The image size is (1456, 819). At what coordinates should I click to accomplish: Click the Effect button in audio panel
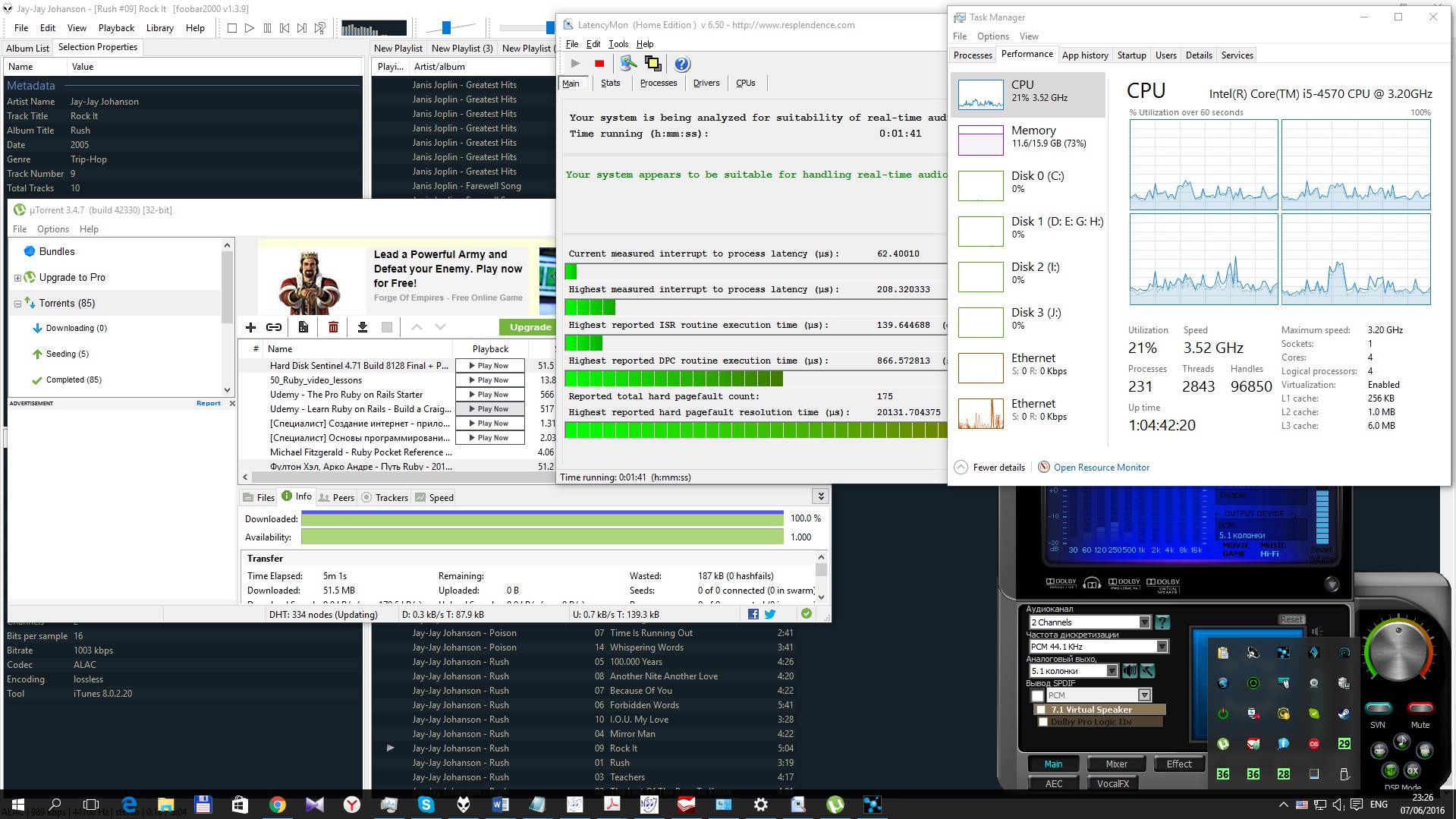tap(1179, 764)
